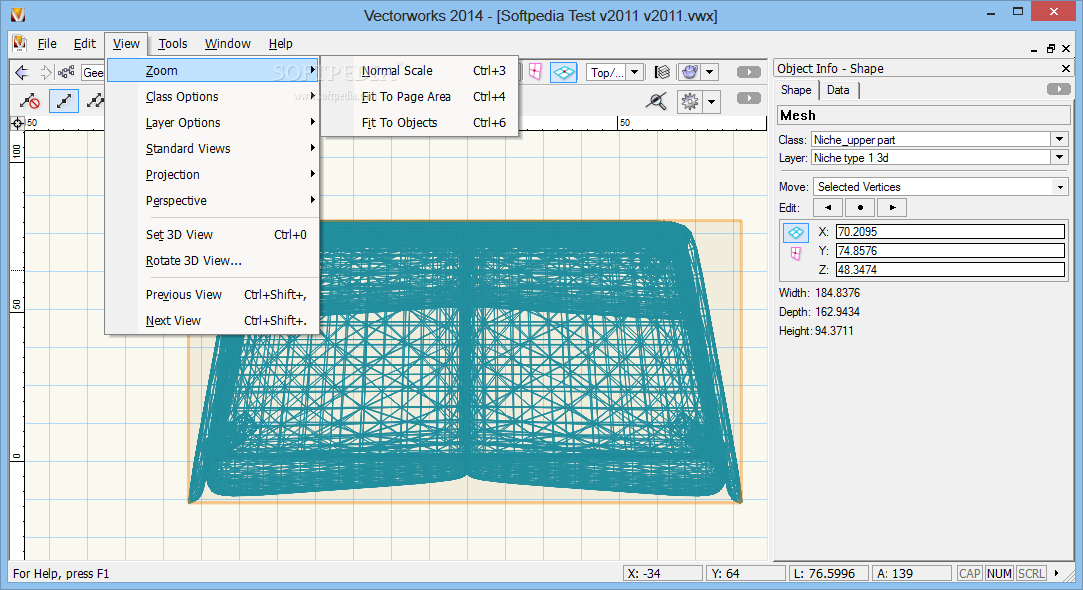Click the Z coordinate field 48.3474
Image resolution: width=1083 pixels, height=590 pixels.
coord(950,269)
